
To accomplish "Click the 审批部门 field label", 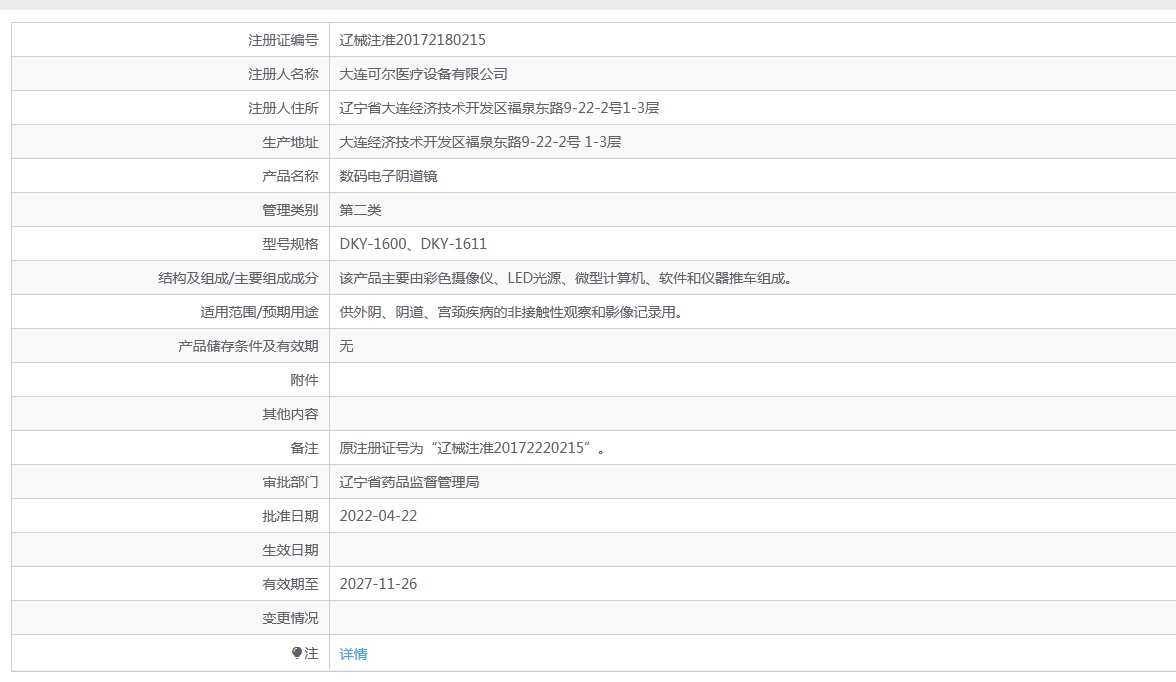I will pos(290,482).
